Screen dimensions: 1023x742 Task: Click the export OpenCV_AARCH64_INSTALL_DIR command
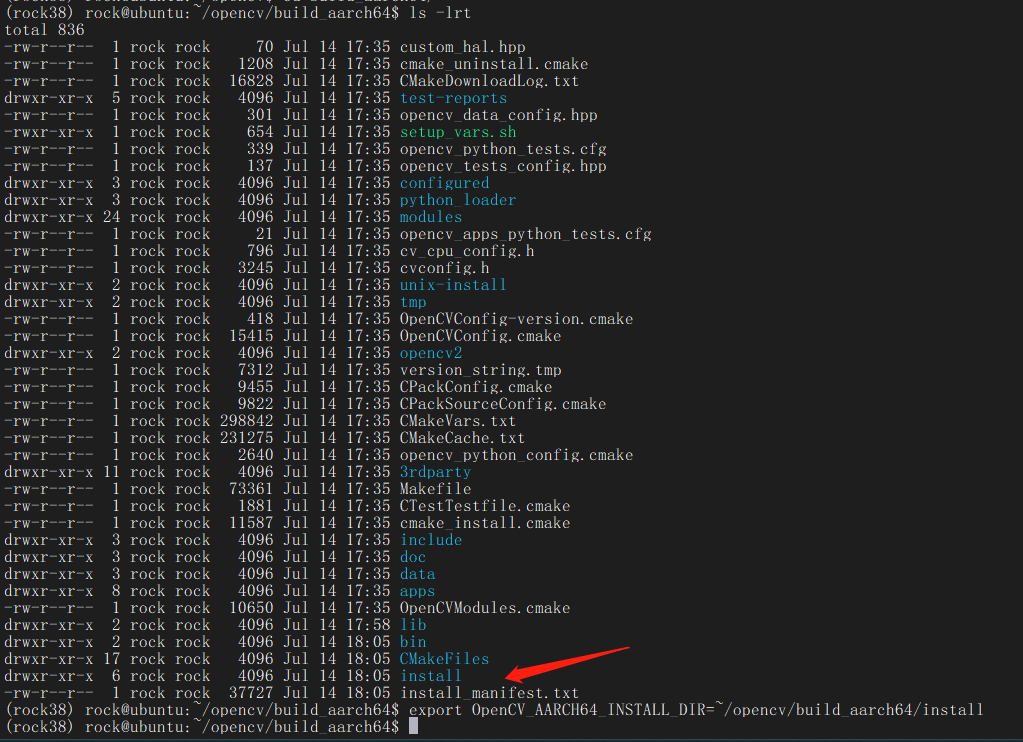696,709
